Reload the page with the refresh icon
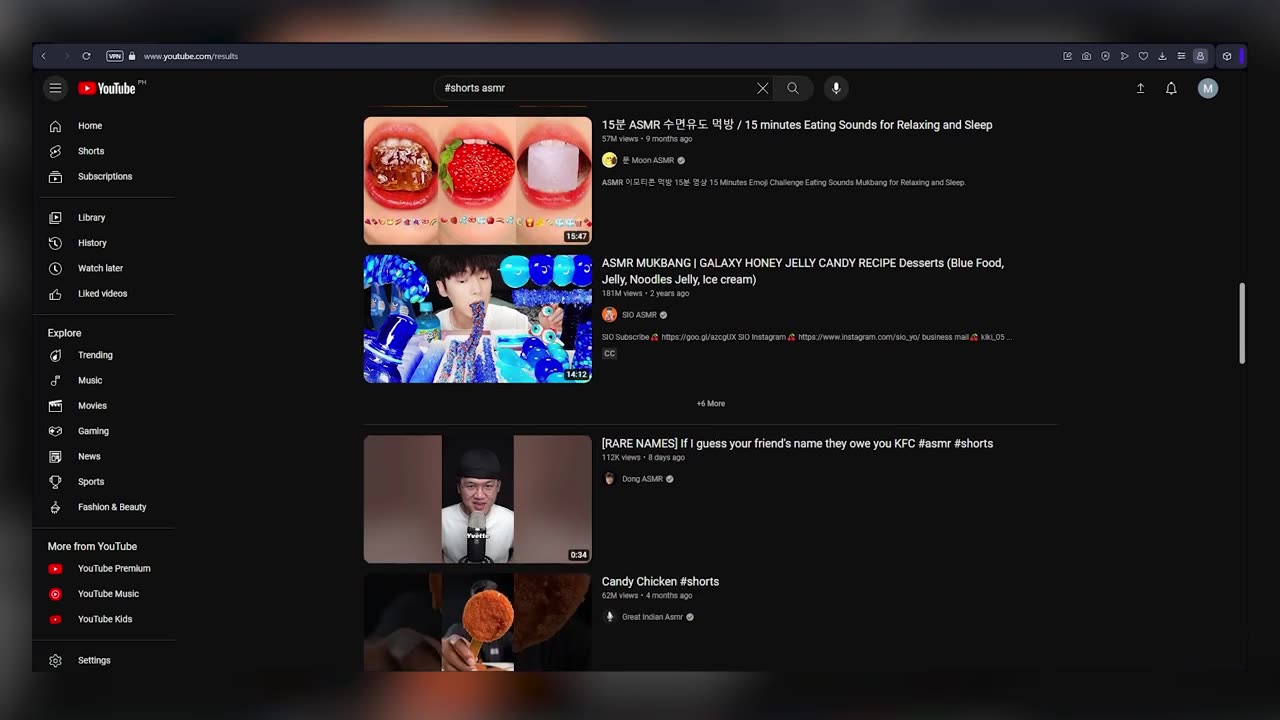The image size is (1280, 720). click(x=86, y=56)
